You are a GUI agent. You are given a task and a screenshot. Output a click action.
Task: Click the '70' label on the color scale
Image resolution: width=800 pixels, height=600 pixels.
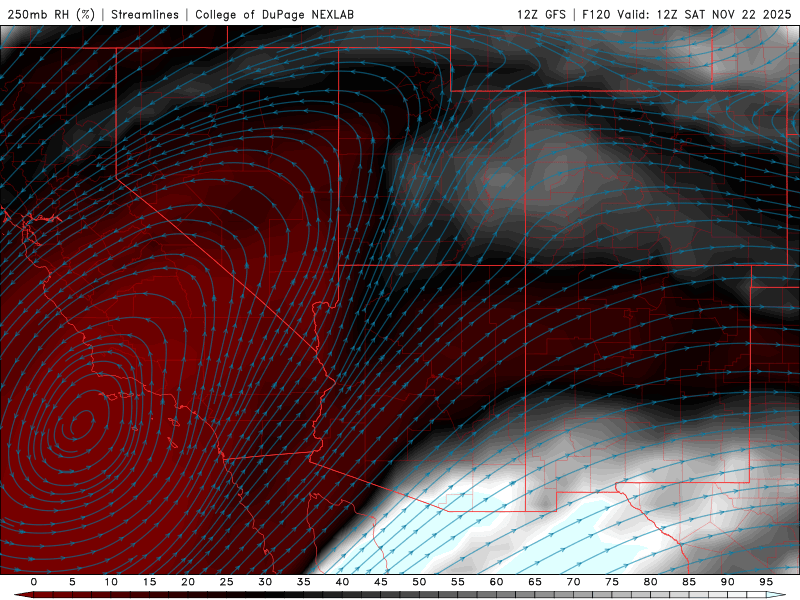573,582
